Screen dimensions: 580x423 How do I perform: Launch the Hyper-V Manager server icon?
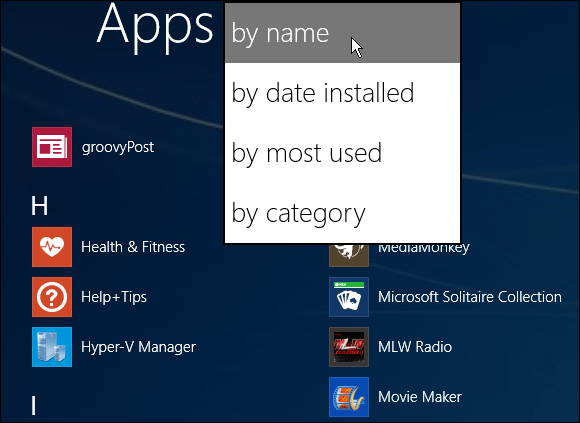(52, 347)
